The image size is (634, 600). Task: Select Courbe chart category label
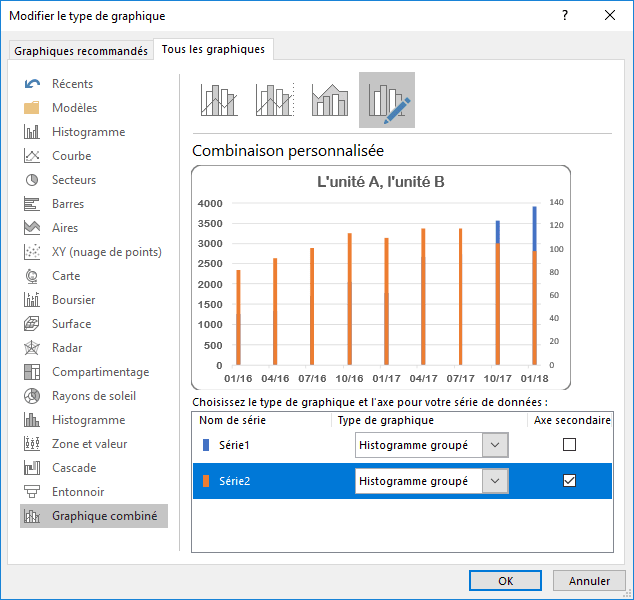point(72,156)
